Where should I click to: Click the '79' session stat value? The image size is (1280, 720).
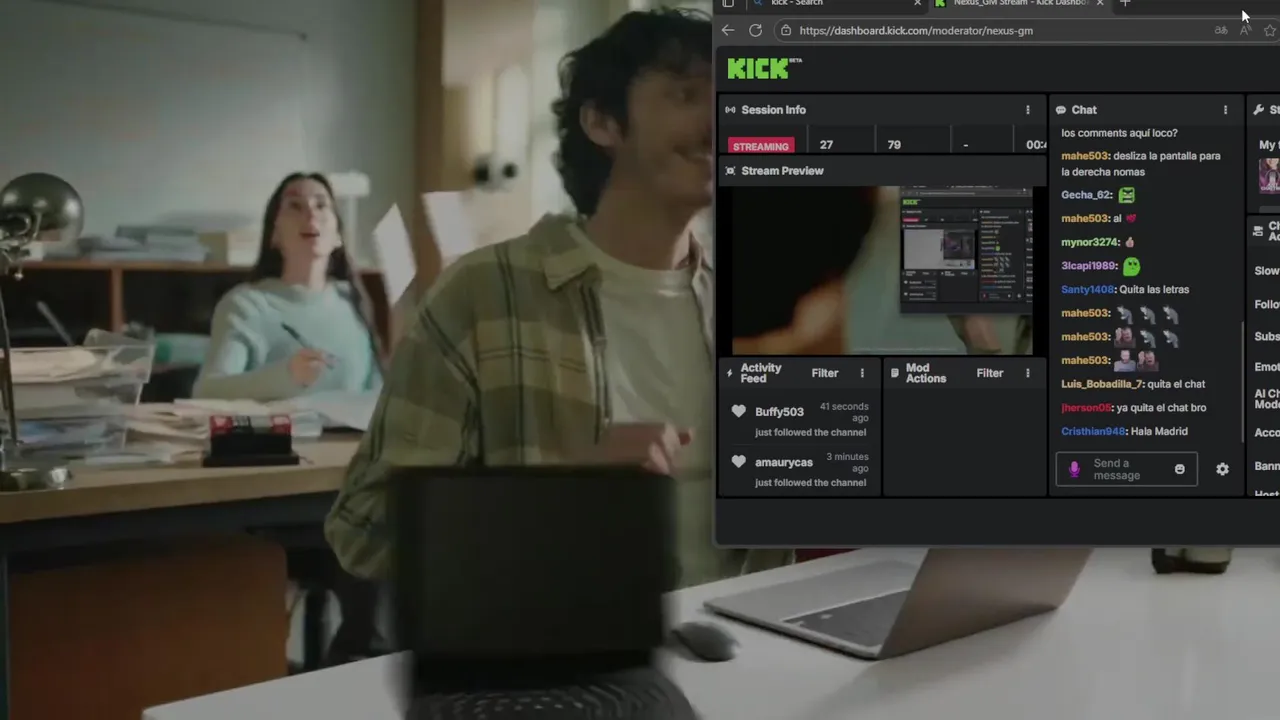(894, 145)
